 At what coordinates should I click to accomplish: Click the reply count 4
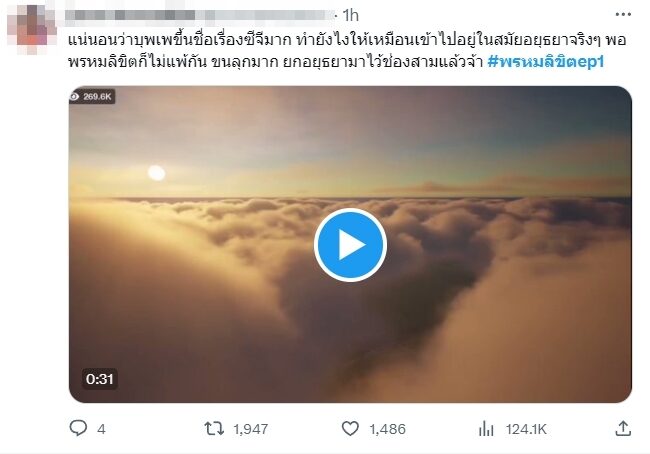[101, 429]
